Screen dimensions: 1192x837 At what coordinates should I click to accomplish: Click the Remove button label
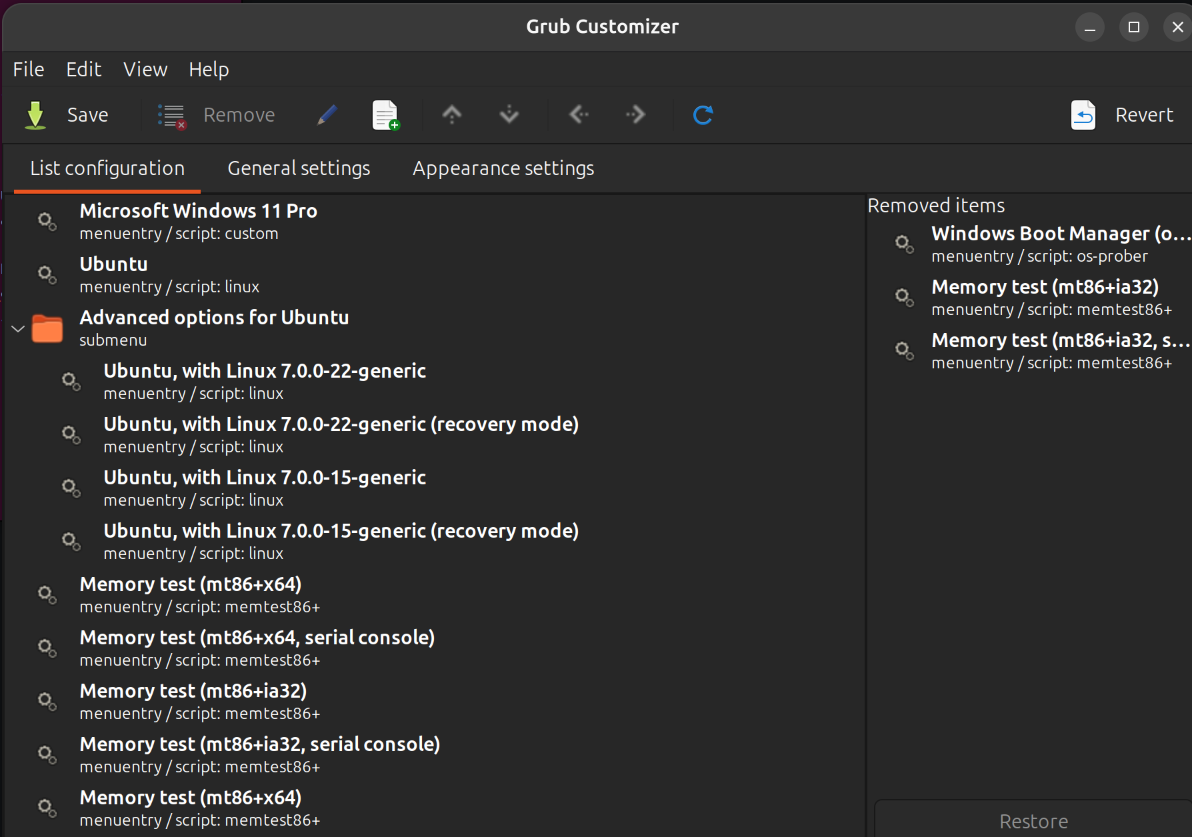click(239, 115)
